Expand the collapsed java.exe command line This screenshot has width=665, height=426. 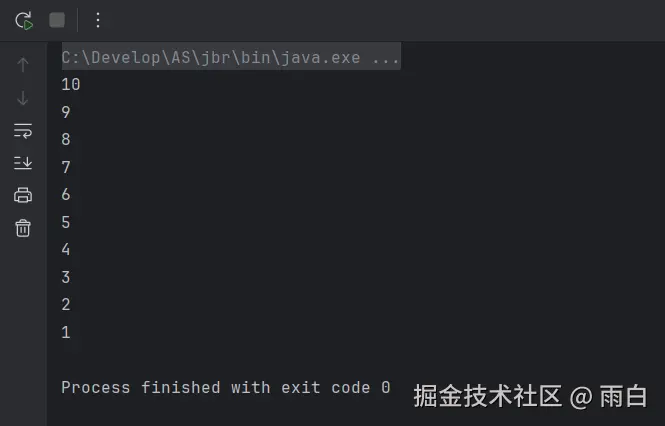point(231,57)
